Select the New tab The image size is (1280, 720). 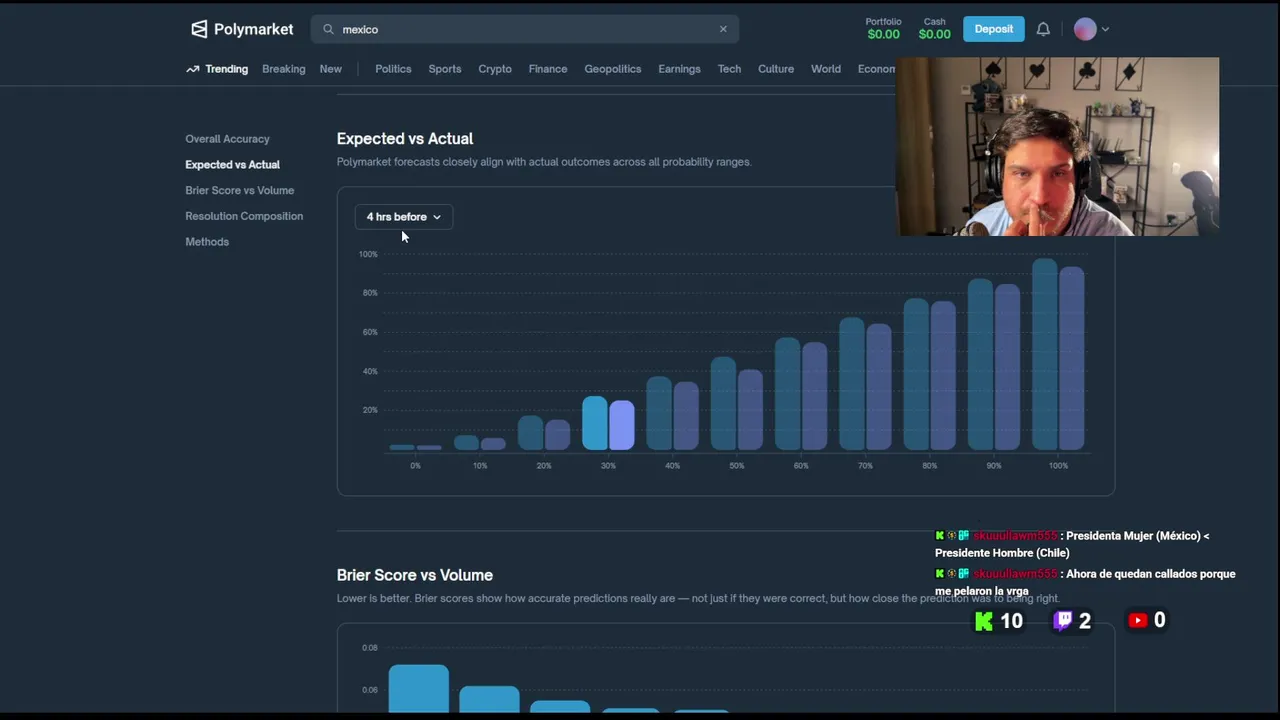(x=330, y=69)
